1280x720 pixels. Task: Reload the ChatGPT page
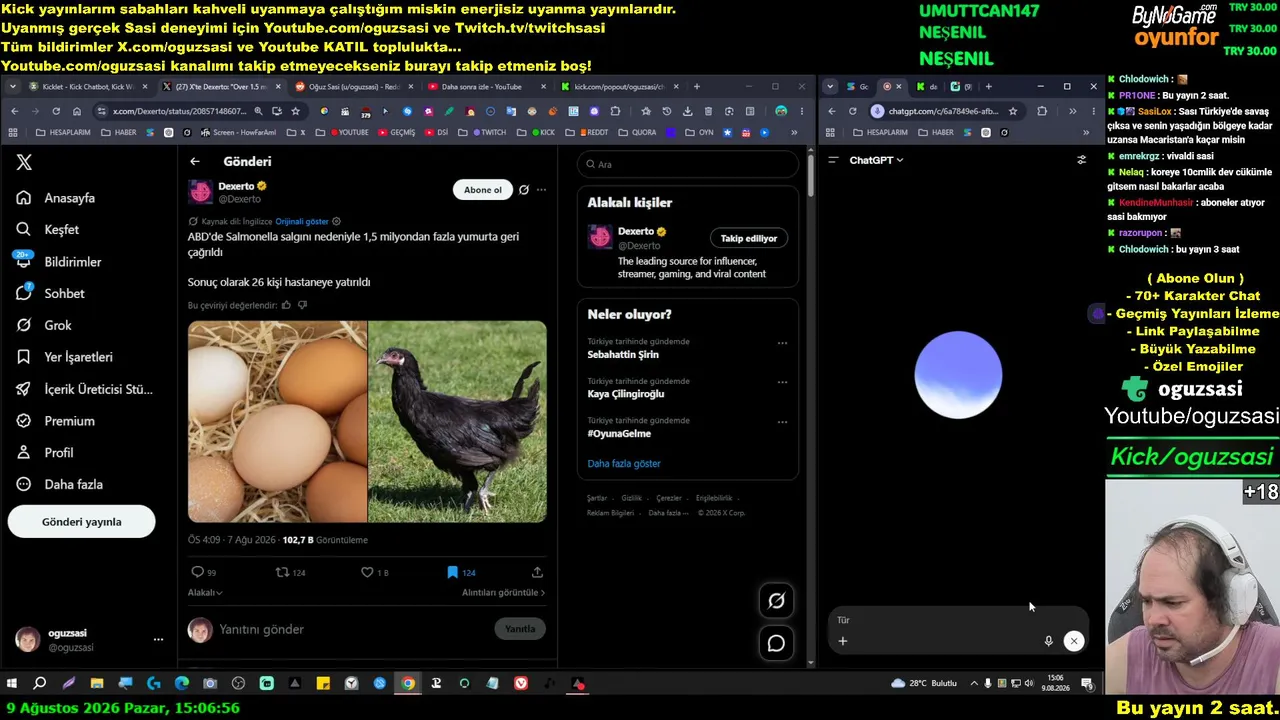tap(852, 111)
